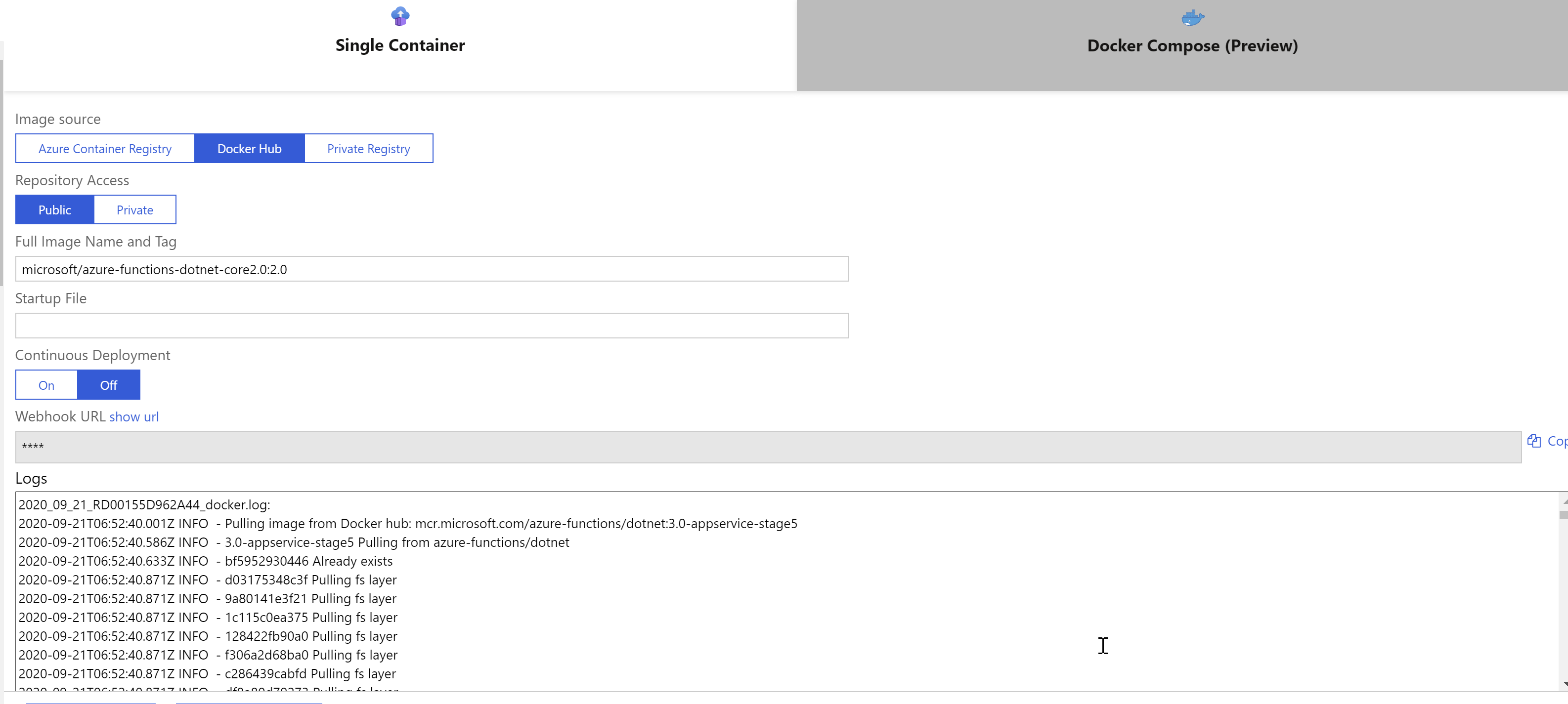
Task: Click the Docker Compose whale icon
Action: point(1192,16)
